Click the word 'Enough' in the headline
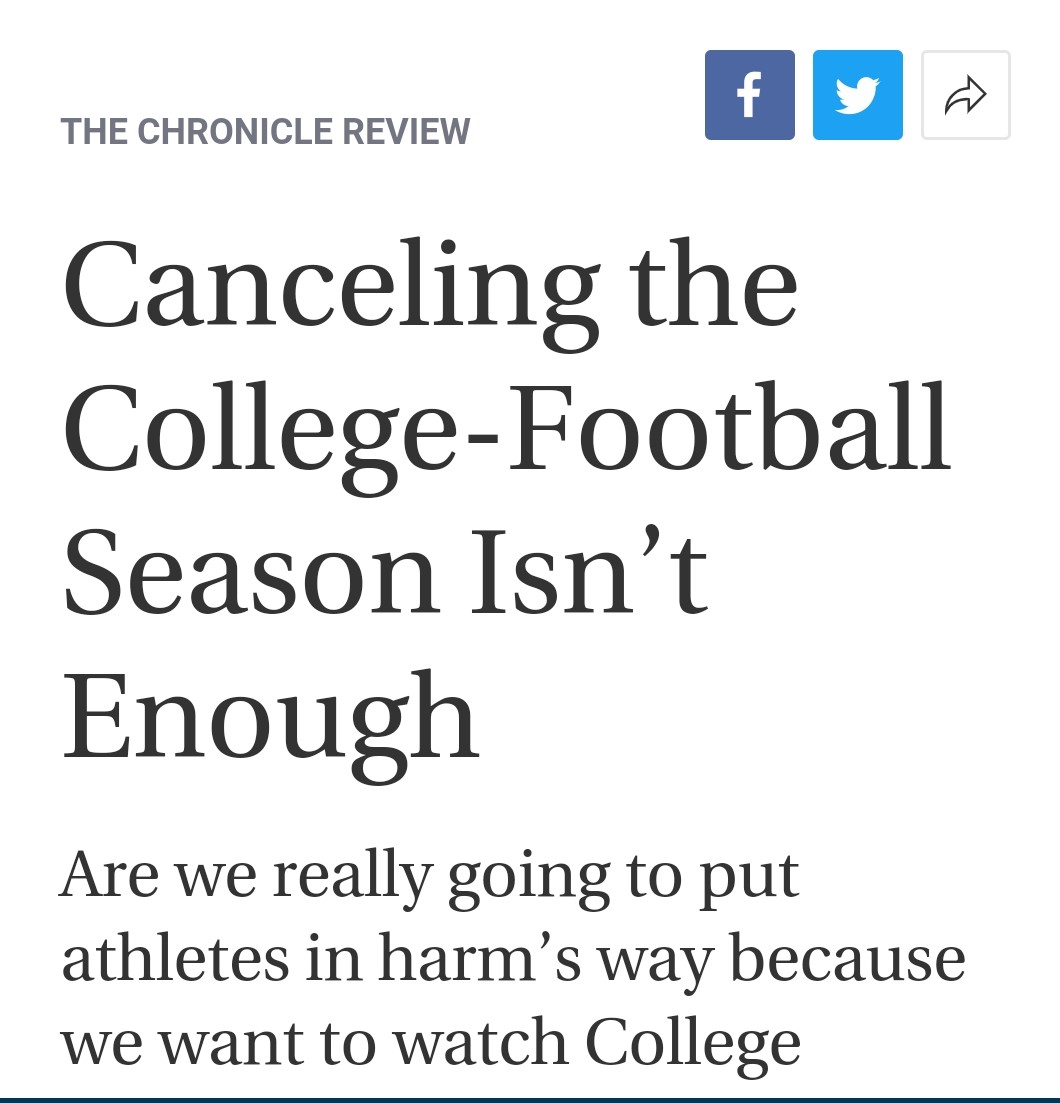This screenshot has height=1103, width=1060. [271, 726]
